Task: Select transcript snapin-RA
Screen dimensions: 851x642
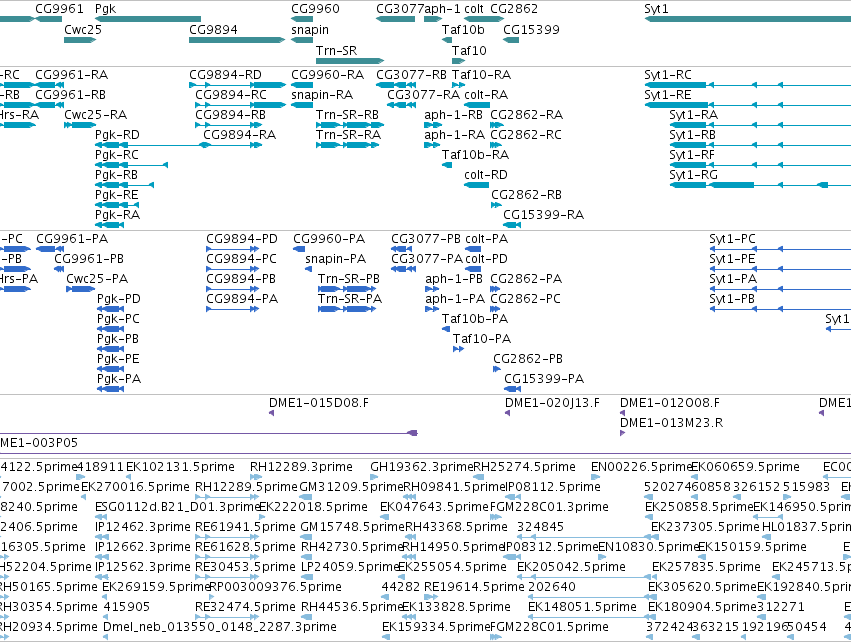Action: coord(322,94)
